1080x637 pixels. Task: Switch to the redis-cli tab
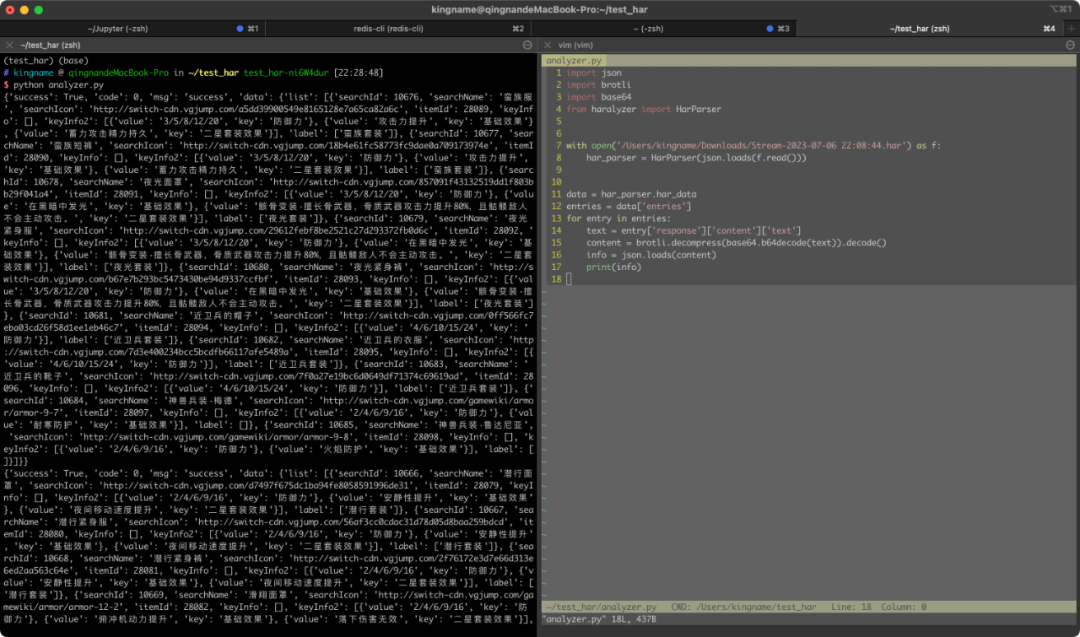[x=398, y=29]
